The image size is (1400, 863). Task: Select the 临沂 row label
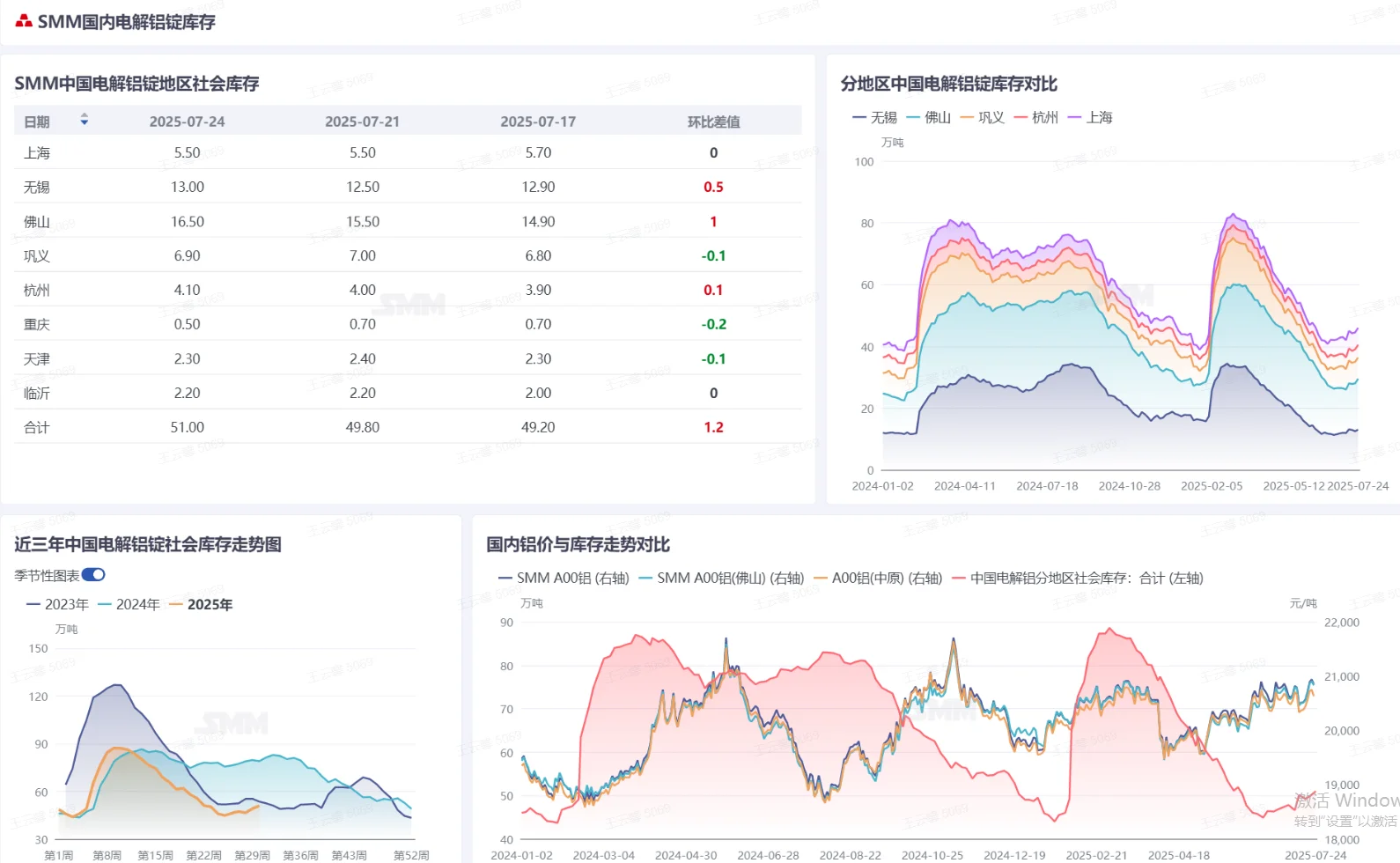tap(37, 393)
